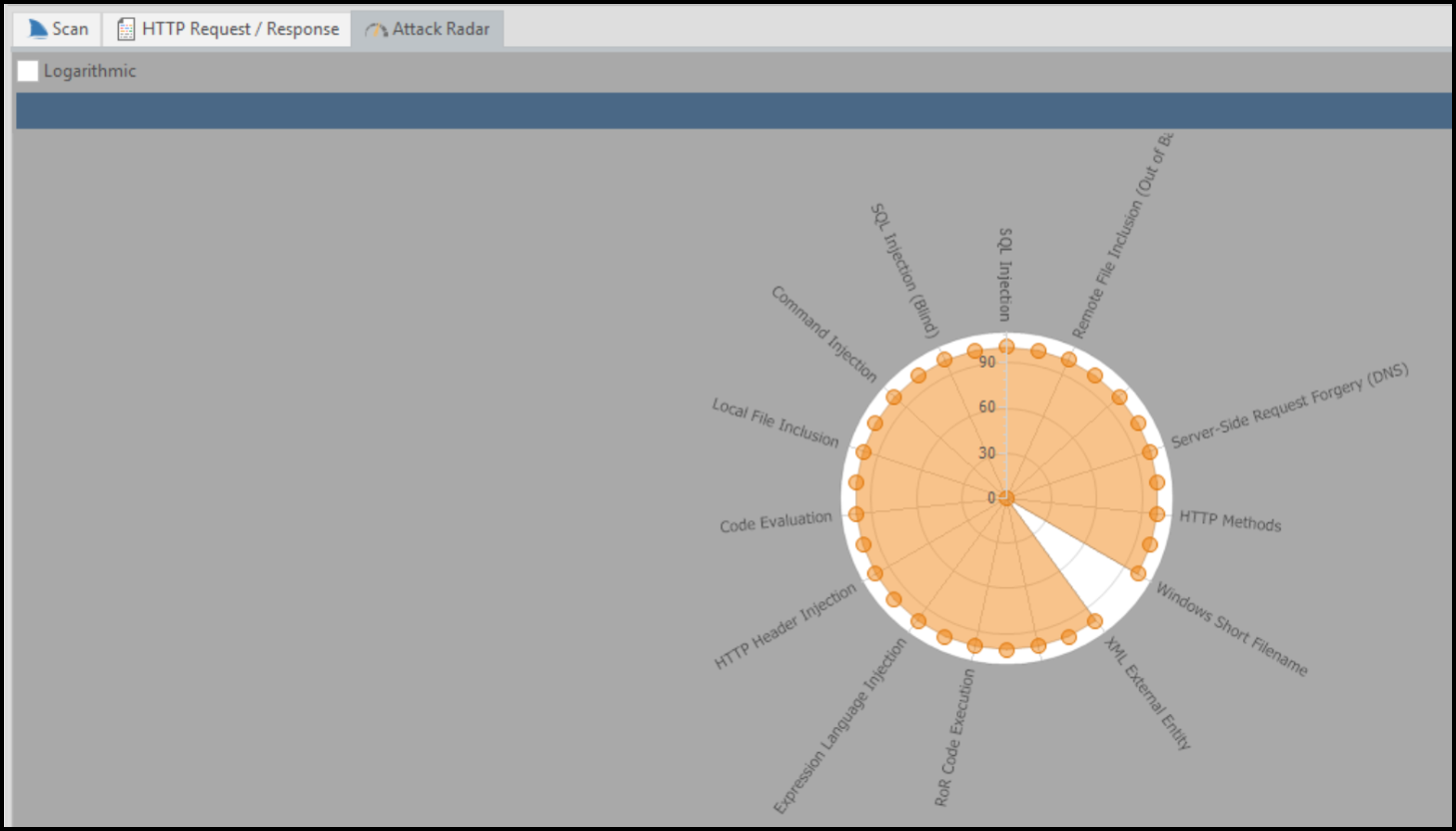The height and width of the screenshot is (831, 1456).
Task: Select the XML External Entity data point marker
Action: pos(1094,621)
